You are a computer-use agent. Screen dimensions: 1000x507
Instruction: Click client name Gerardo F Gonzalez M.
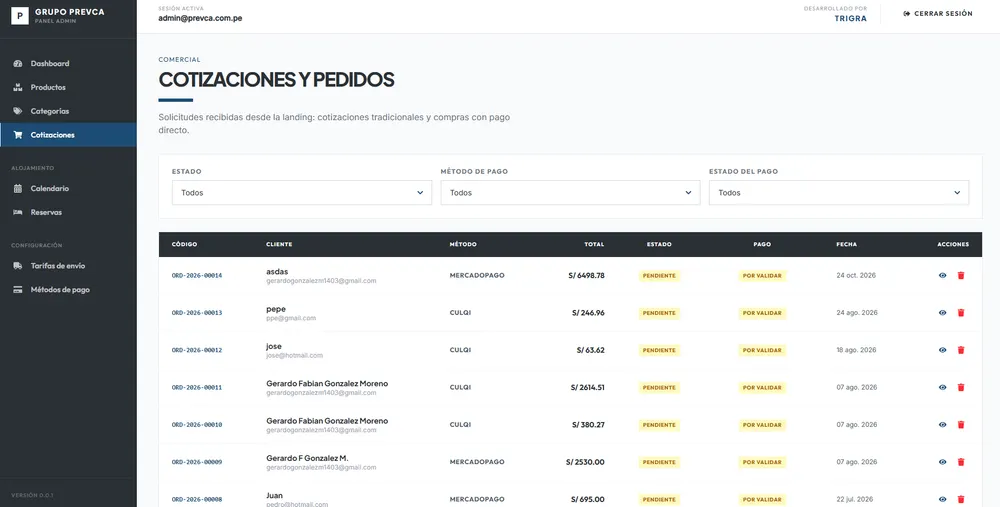click(307, 459)
